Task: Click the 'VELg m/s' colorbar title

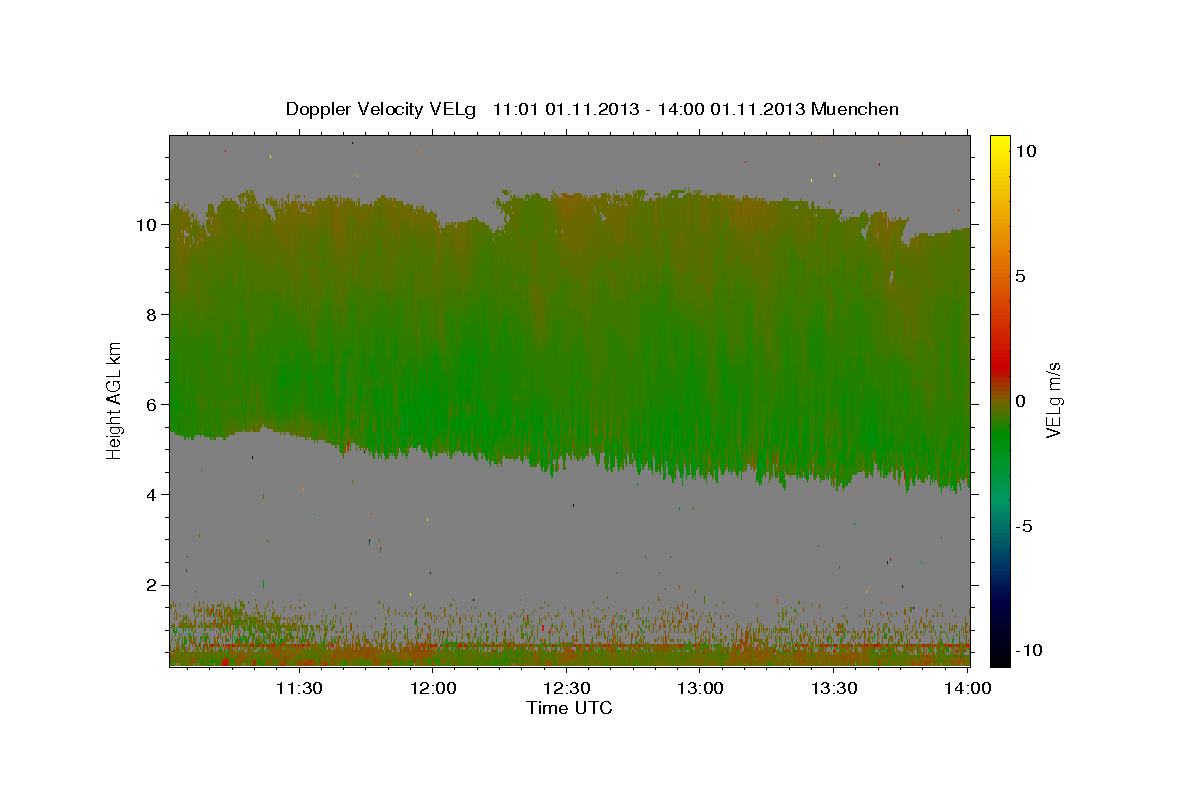Action: 1054,400
